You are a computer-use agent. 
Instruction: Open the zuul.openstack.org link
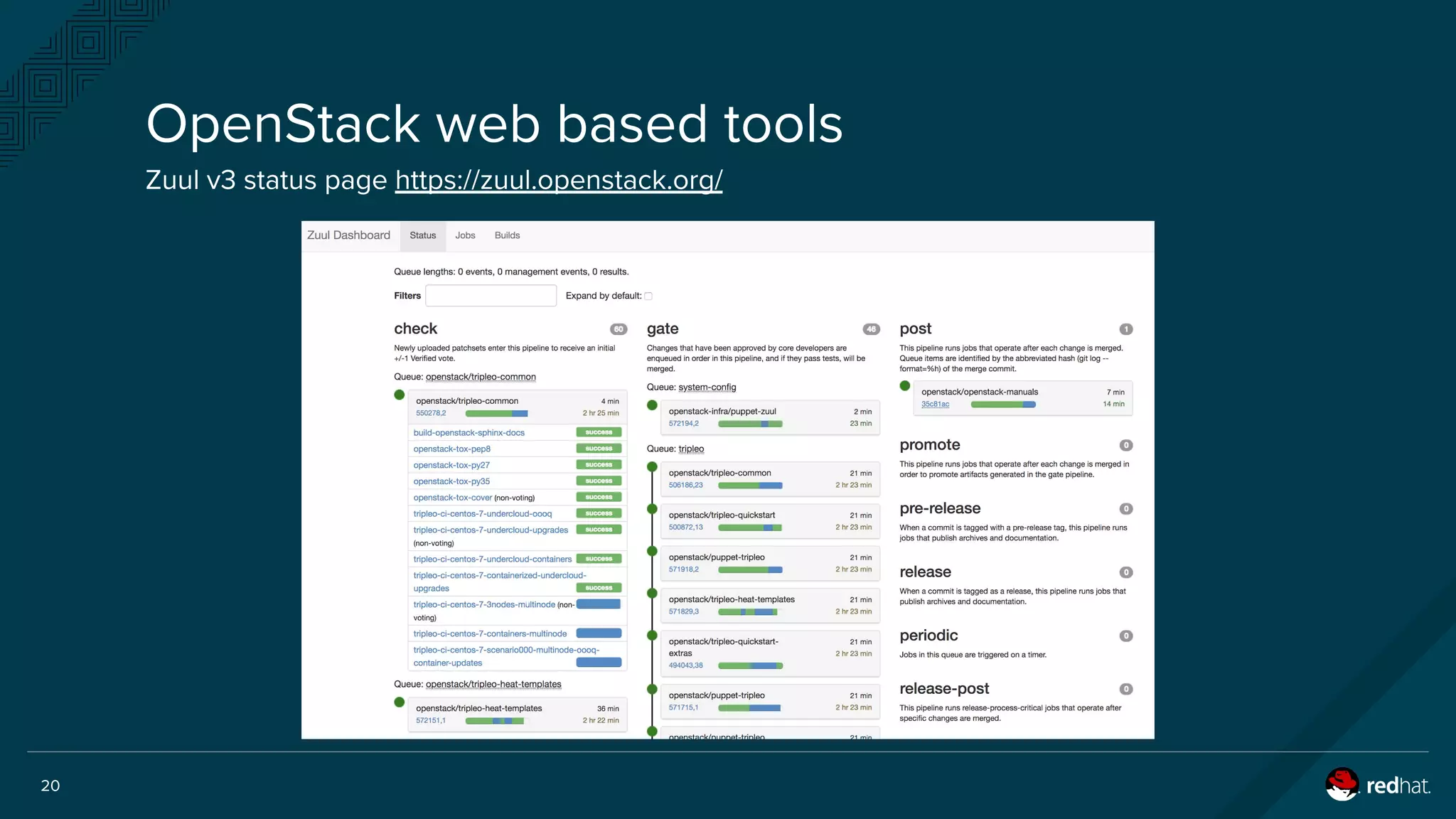tap(559, 180)
